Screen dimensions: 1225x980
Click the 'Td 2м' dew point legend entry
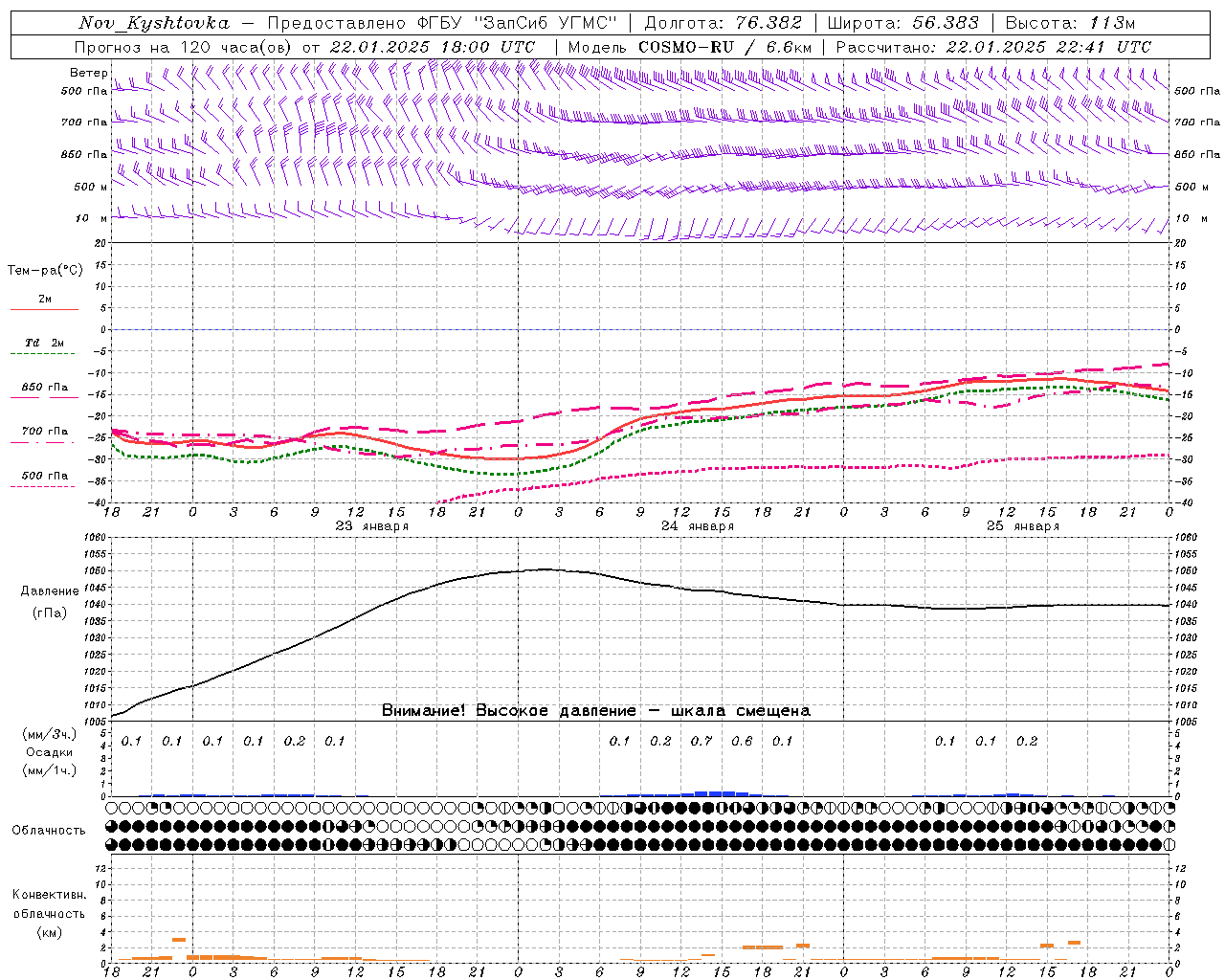click(x=44, y=343)
